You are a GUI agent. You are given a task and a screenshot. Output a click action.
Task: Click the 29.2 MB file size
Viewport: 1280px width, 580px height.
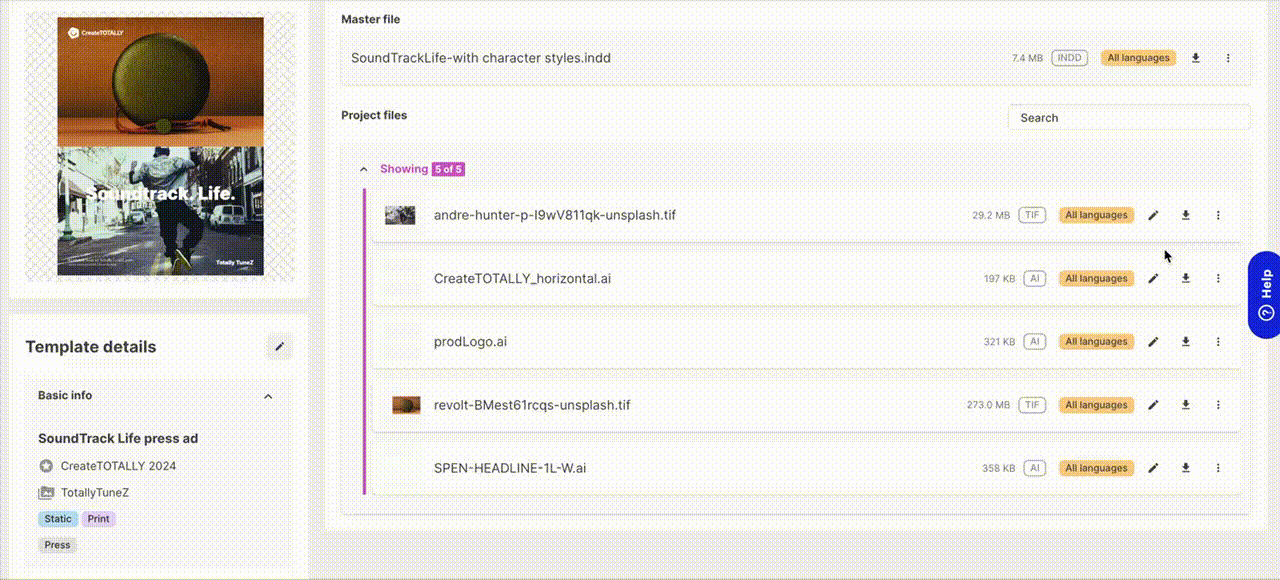click(x=991, y=215)
